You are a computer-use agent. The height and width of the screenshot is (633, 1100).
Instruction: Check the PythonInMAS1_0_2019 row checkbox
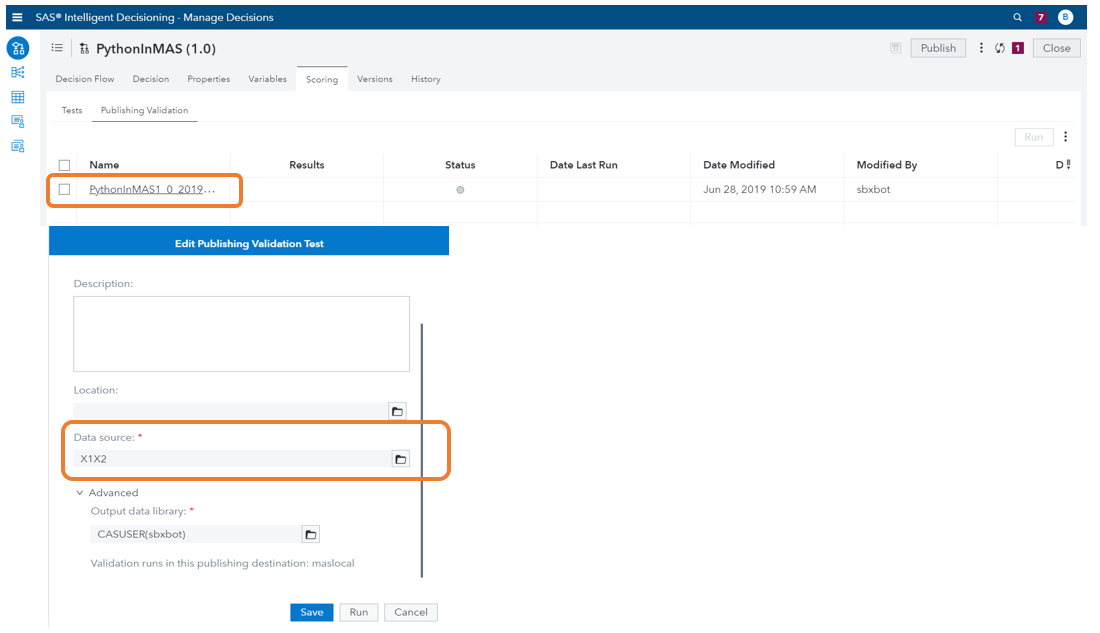(65, 189)
